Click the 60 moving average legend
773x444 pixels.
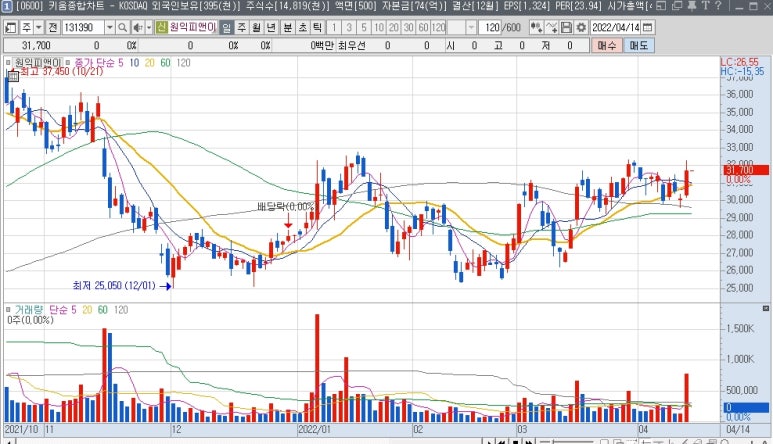coord(165,63)
